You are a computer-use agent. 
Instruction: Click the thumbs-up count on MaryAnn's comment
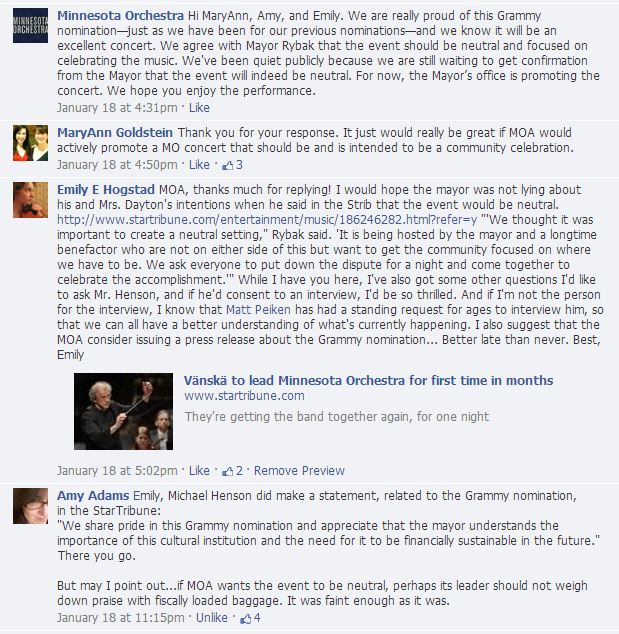[232, 165]
